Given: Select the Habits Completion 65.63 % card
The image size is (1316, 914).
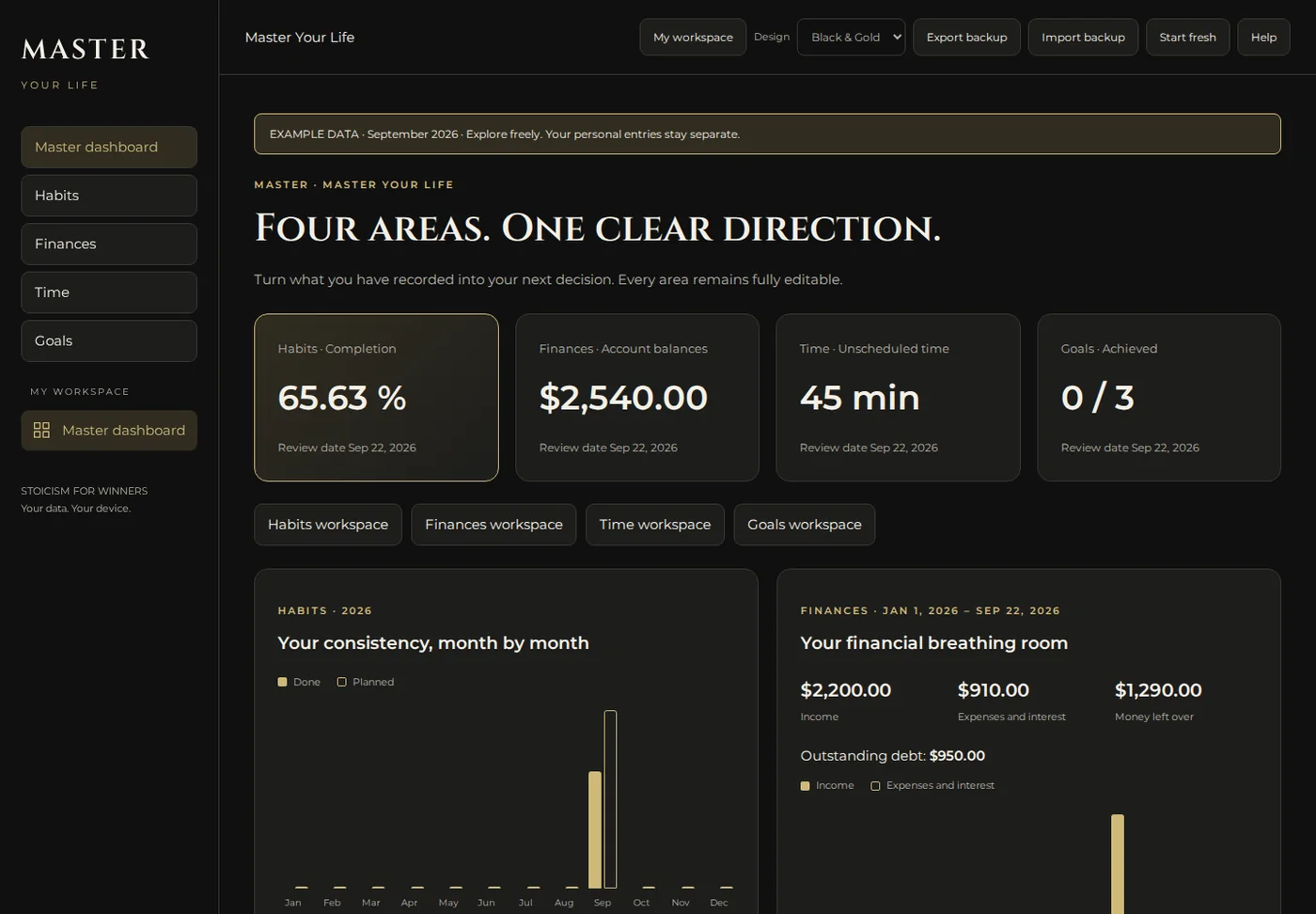Looking at the screenshot, I should pos(376,398).
